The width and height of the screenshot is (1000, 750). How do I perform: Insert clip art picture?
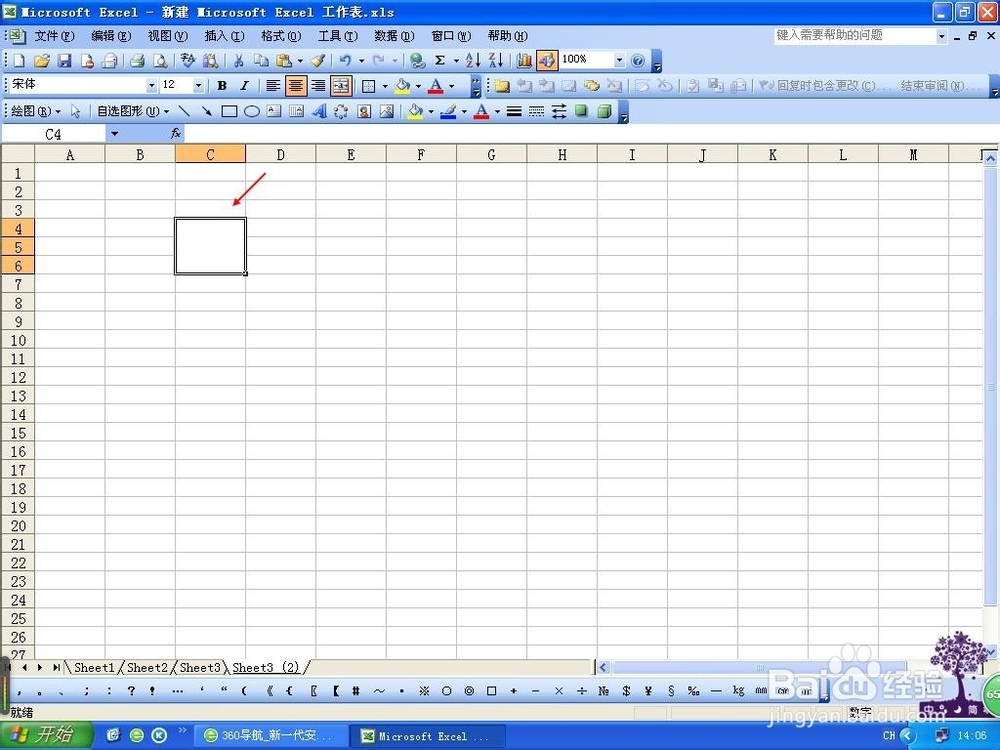364,111
